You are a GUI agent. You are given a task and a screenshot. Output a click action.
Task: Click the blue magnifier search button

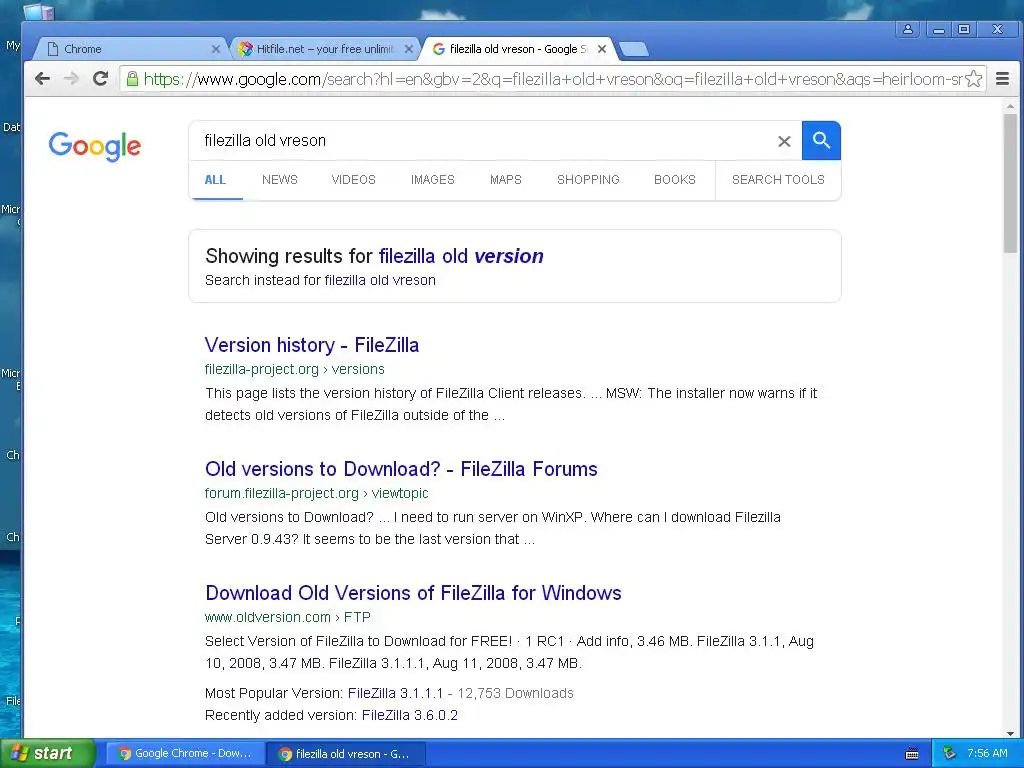[x=822, y=140]
